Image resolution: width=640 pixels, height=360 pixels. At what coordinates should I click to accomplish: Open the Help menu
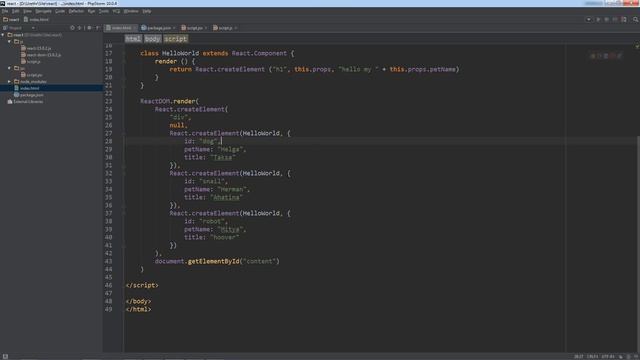pyautogui.click(x=147, y=11)
